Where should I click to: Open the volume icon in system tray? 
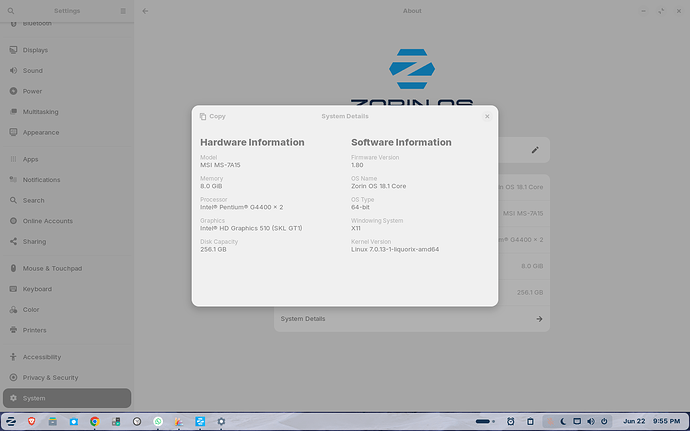click(x=591, y=421)
